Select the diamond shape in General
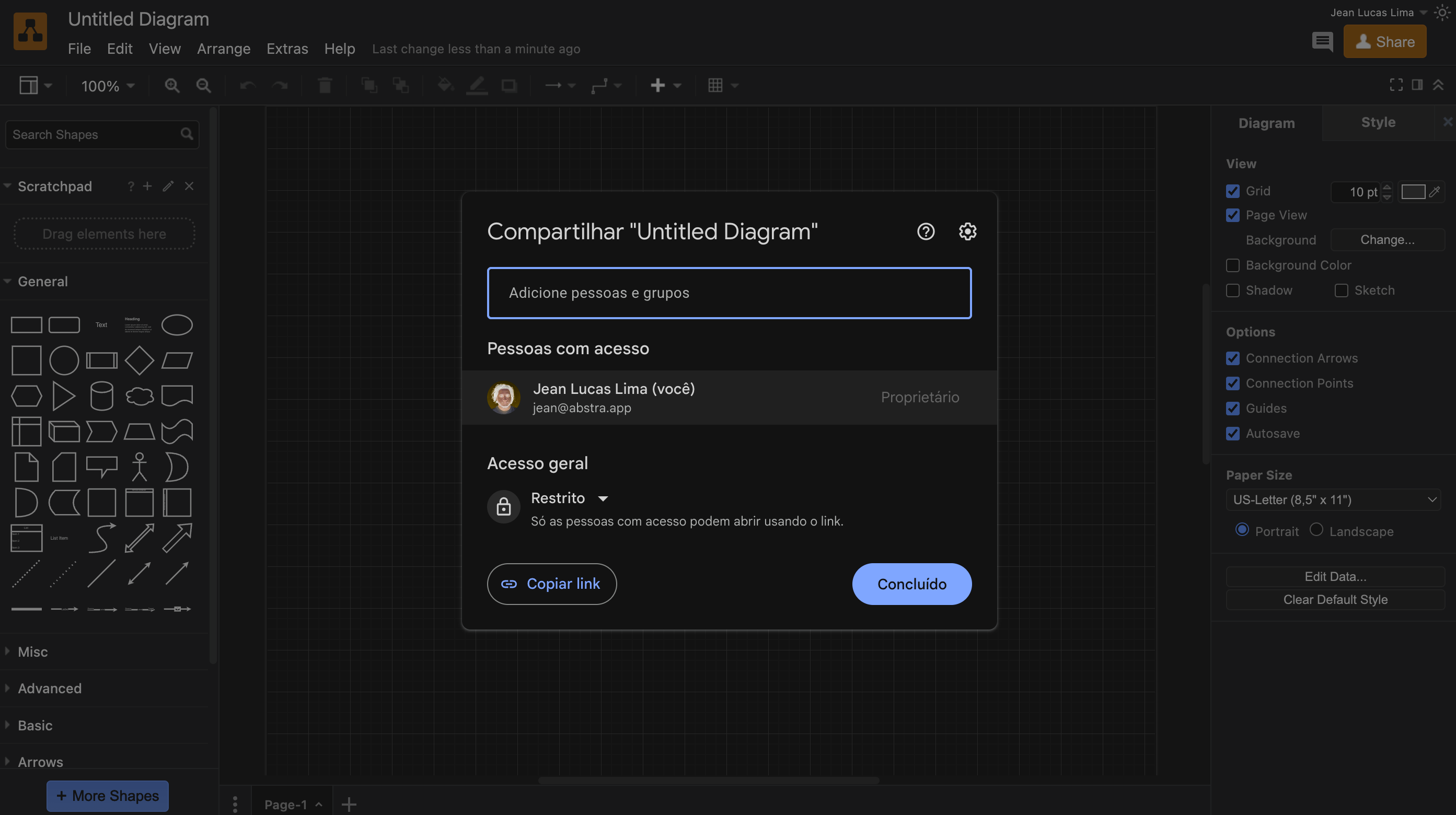Viewport: 1456px width, 815px height. tap(139, 360)
